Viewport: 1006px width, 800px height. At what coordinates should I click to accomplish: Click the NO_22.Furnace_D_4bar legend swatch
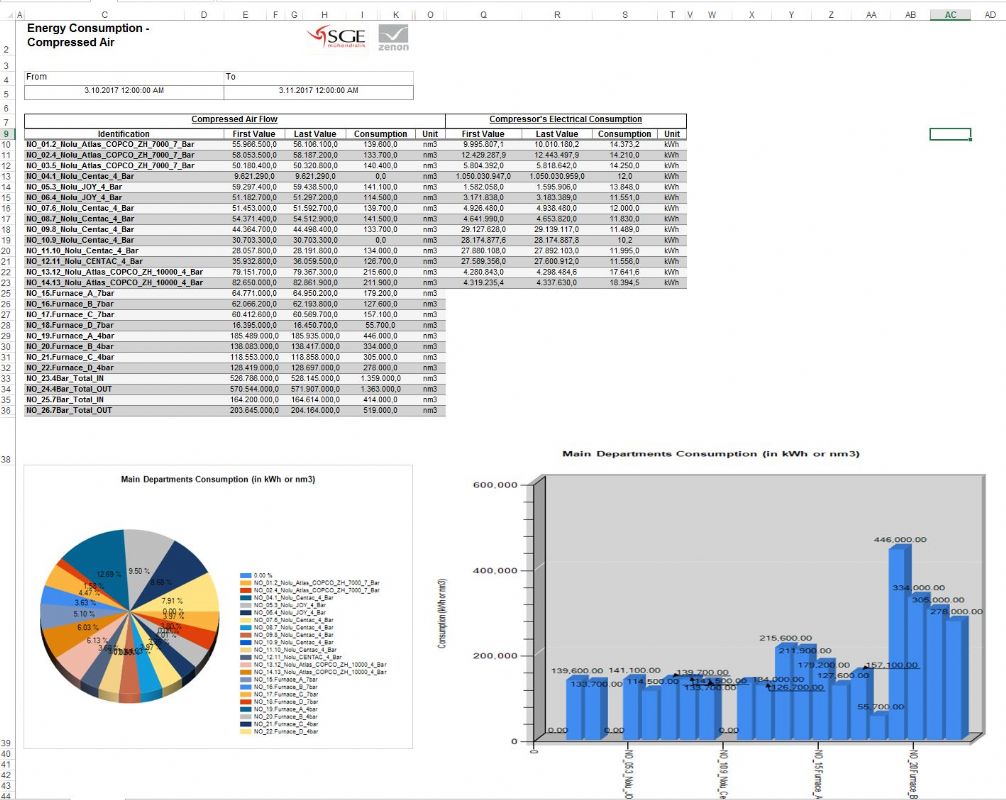click(245, 731)
